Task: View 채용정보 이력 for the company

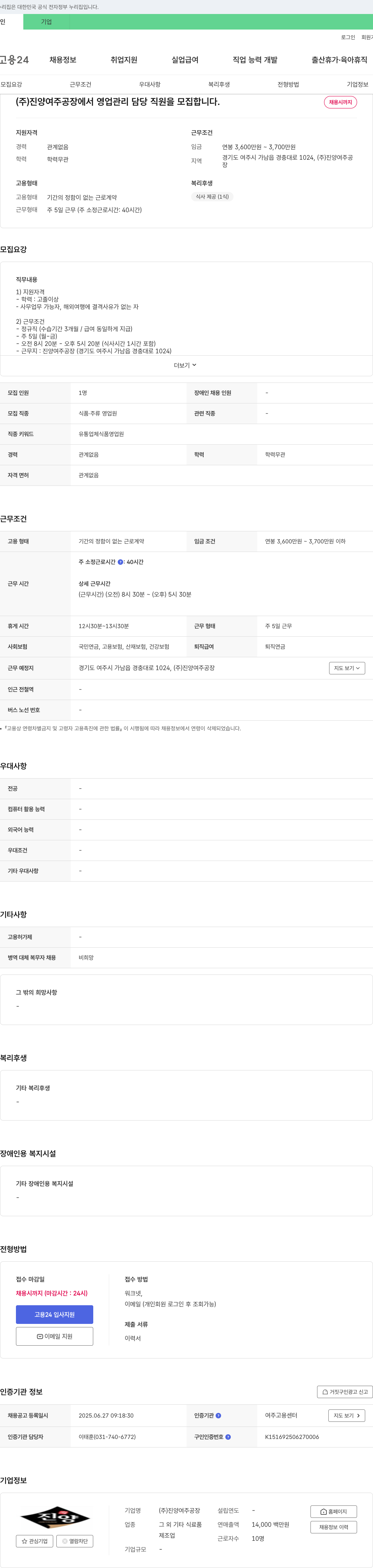Action: point(333,1527)
